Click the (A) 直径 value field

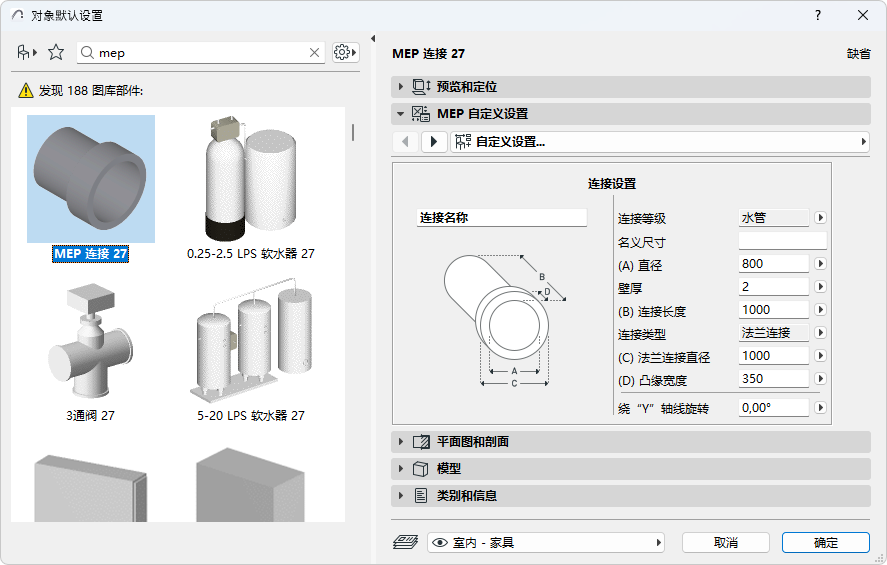pos(773,264)
